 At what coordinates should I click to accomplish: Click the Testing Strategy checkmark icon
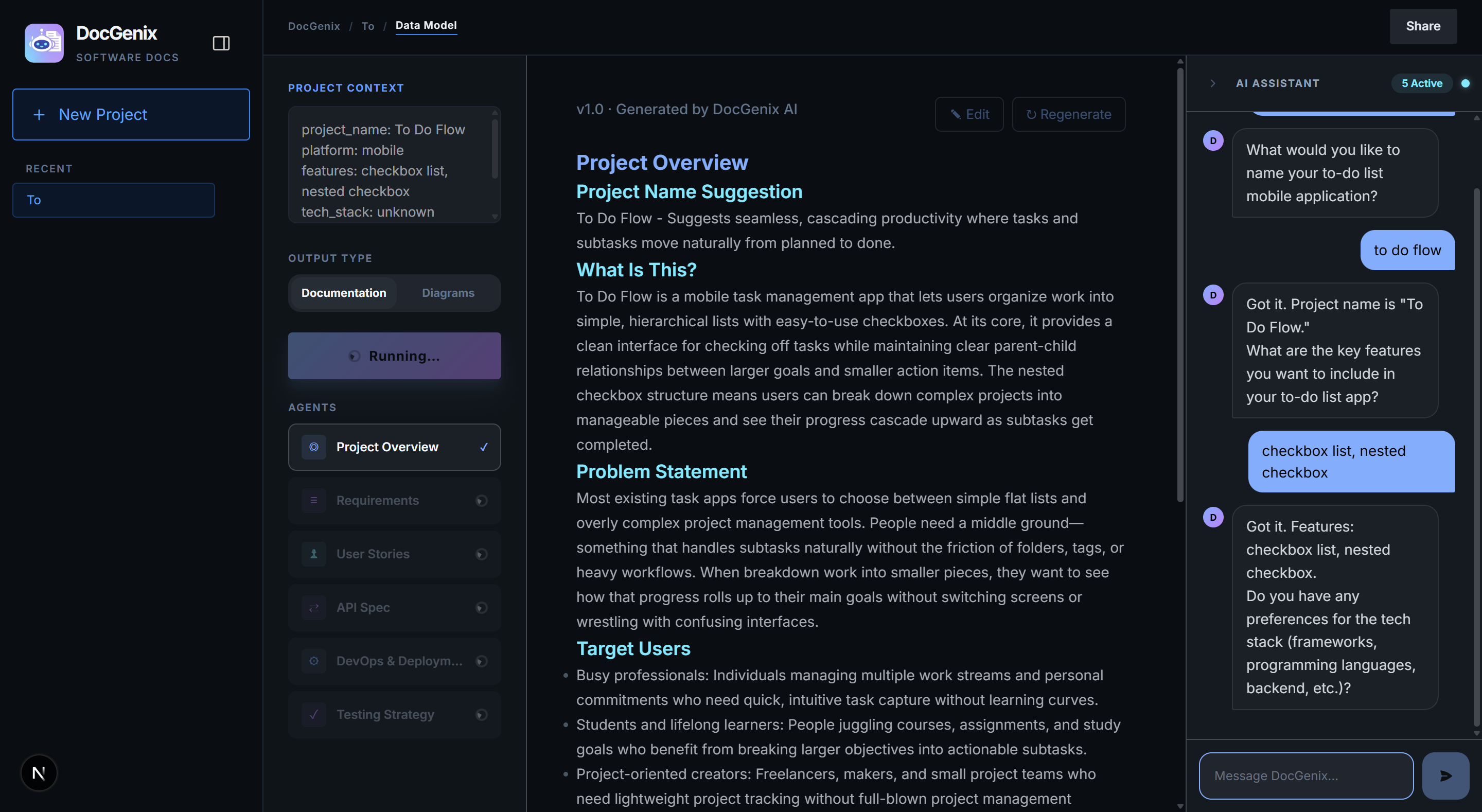tap(313, 714)
